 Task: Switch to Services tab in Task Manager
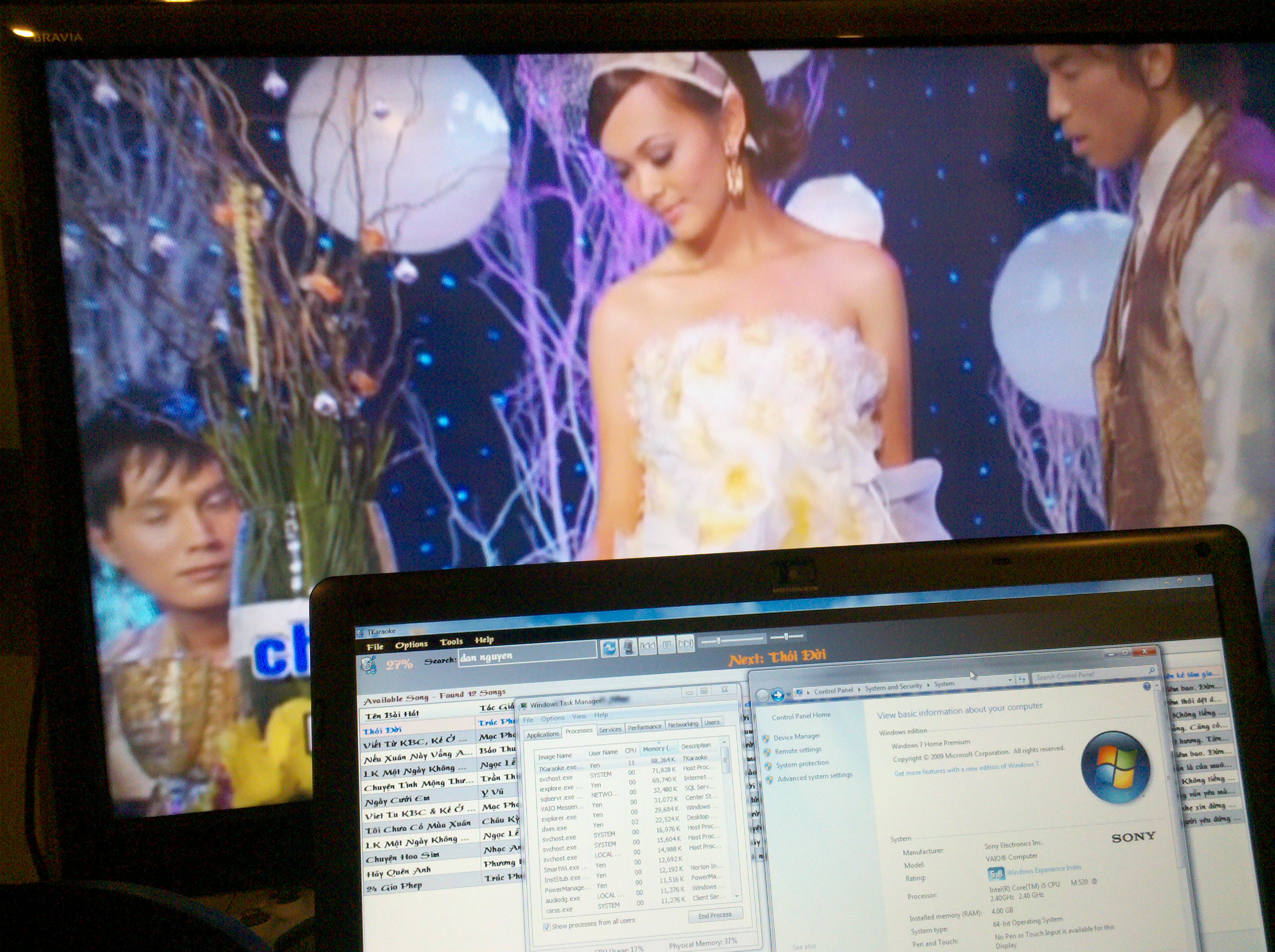610,730
